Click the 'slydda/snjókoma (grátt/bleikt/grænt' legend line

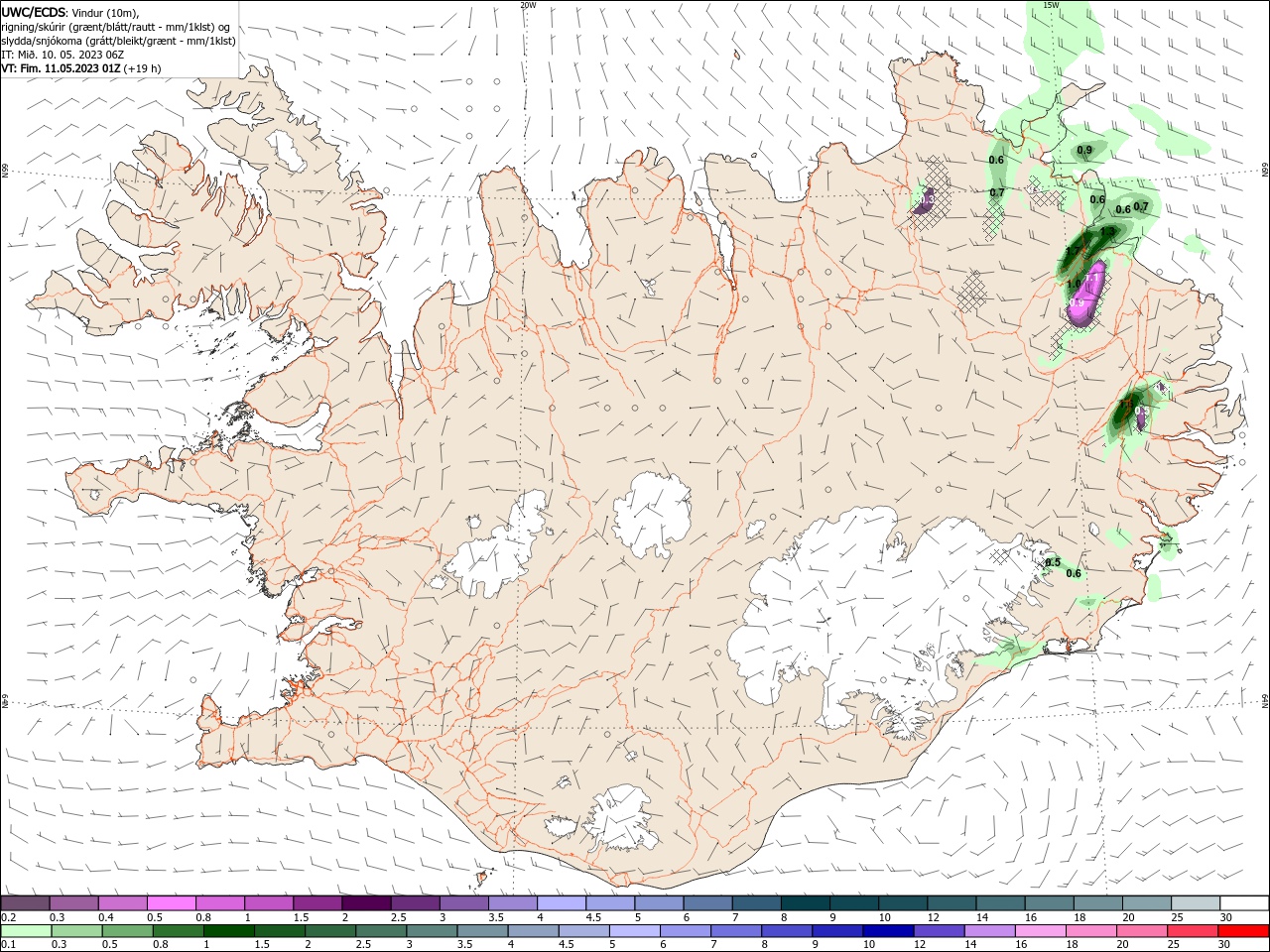118,41
